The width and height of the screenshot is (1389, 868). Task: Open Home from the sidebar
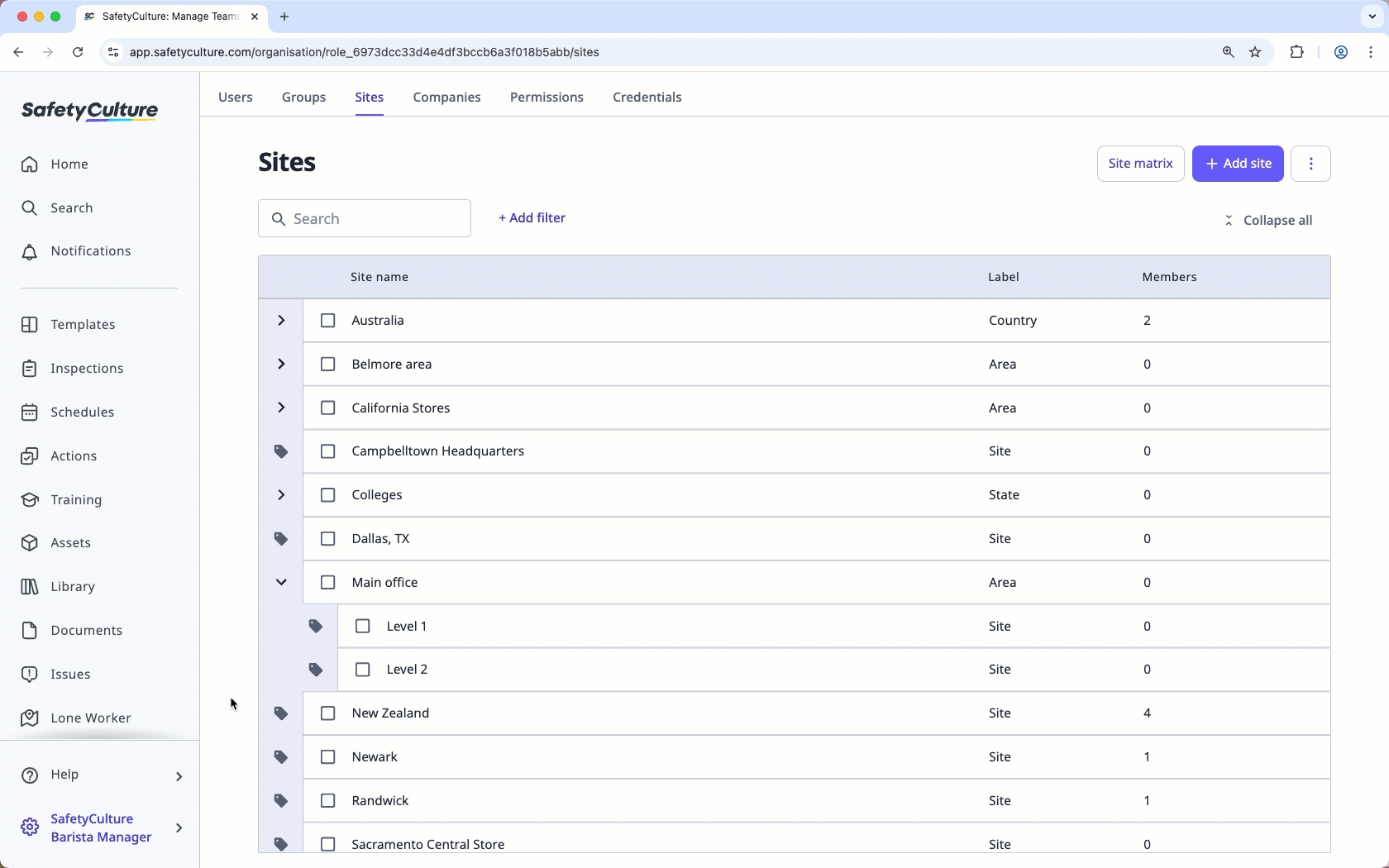pos(55,164)
